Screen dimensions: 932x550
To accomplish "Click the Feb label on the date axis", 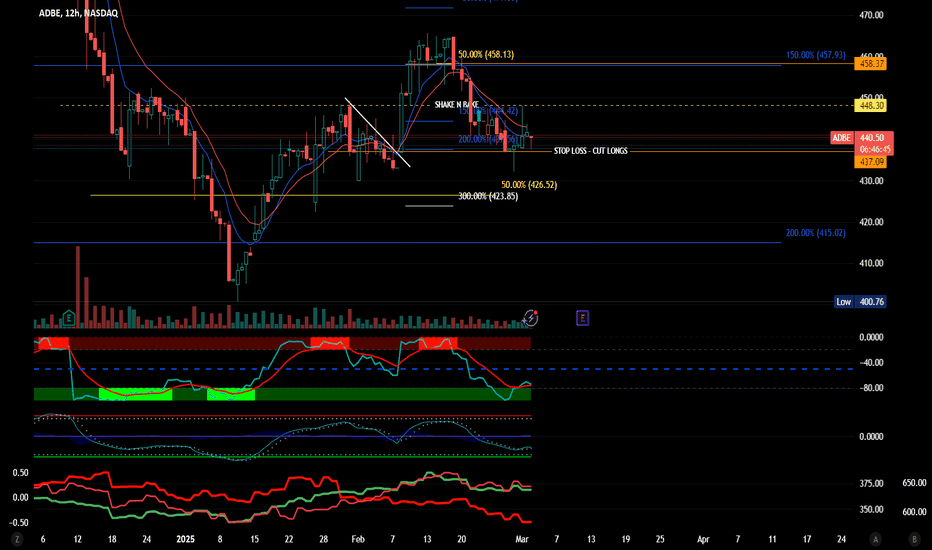I will click(x=358, y=539).
